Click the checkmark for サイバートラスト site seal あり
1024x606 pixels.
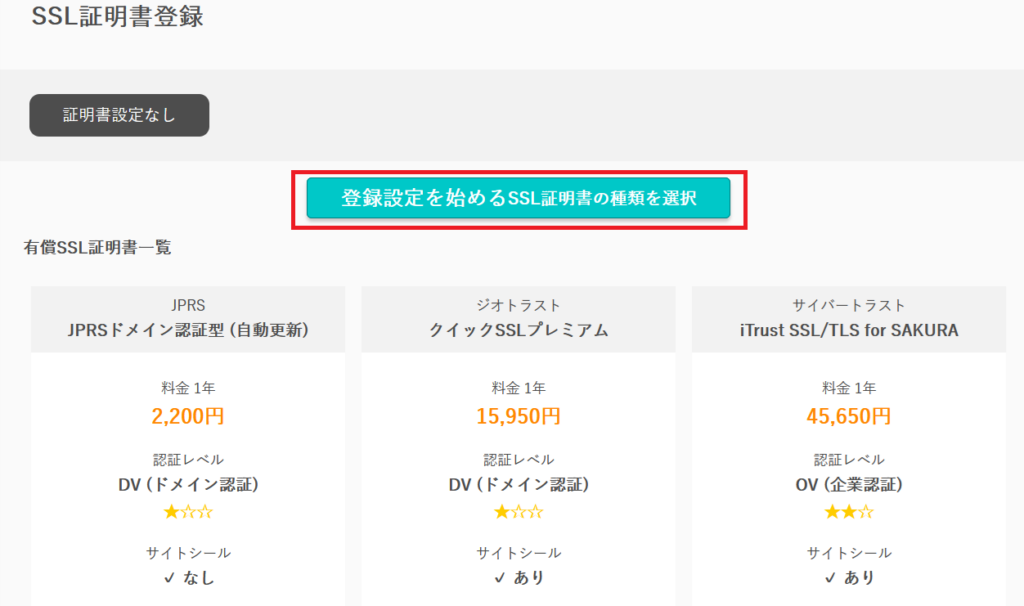coord(830,578)
